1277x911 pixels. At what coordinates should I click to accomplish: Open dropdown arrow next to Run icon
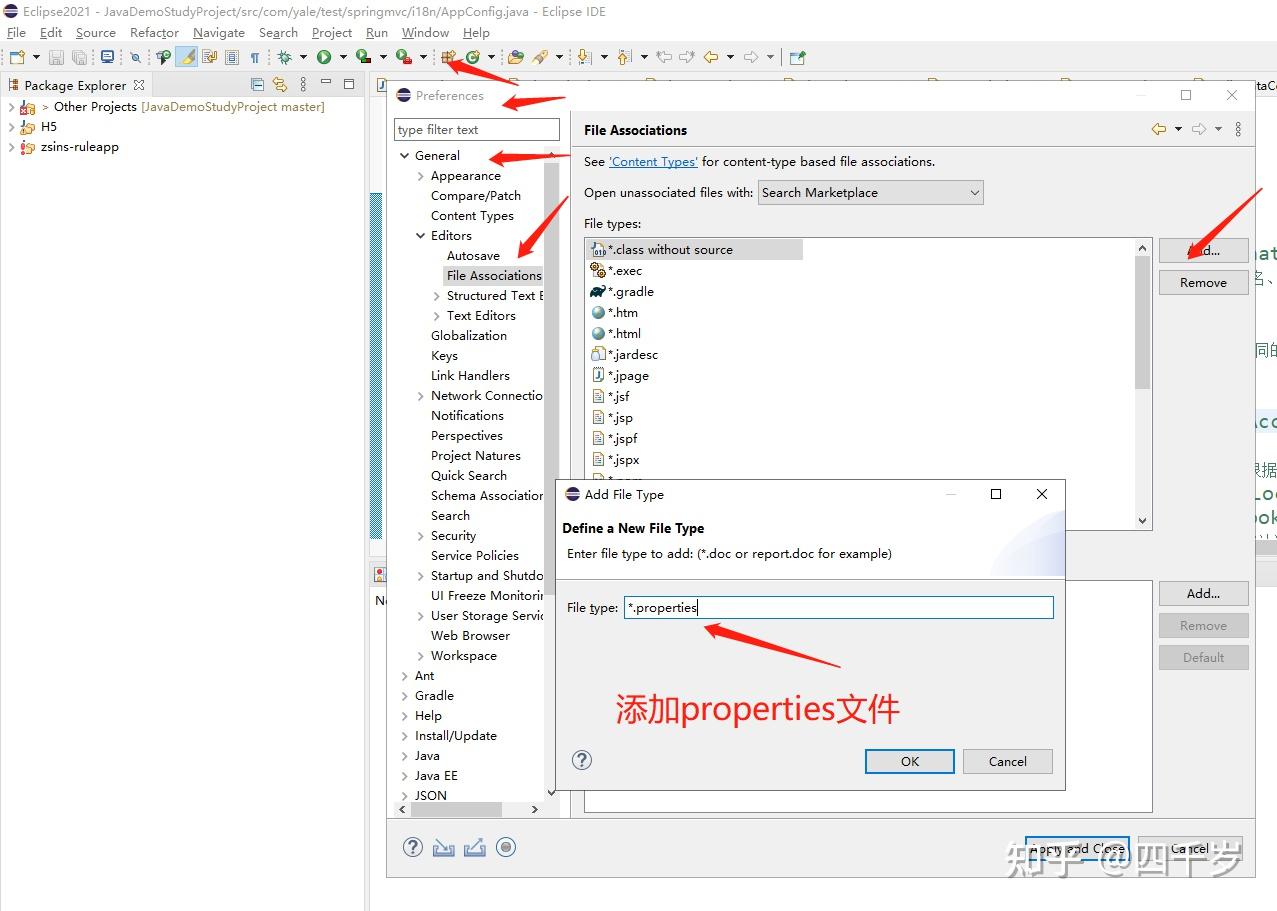click(343, 57)
